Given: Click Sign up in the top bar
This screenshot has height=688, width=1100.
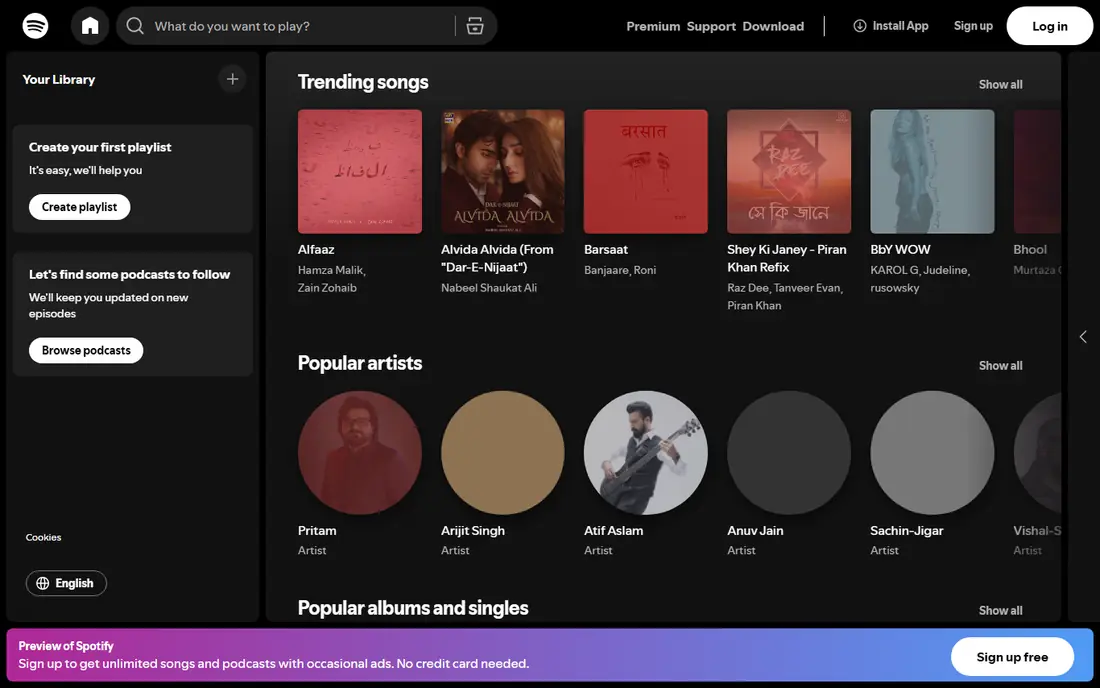Looking at the screenshot, I should (x=973, y=26).
